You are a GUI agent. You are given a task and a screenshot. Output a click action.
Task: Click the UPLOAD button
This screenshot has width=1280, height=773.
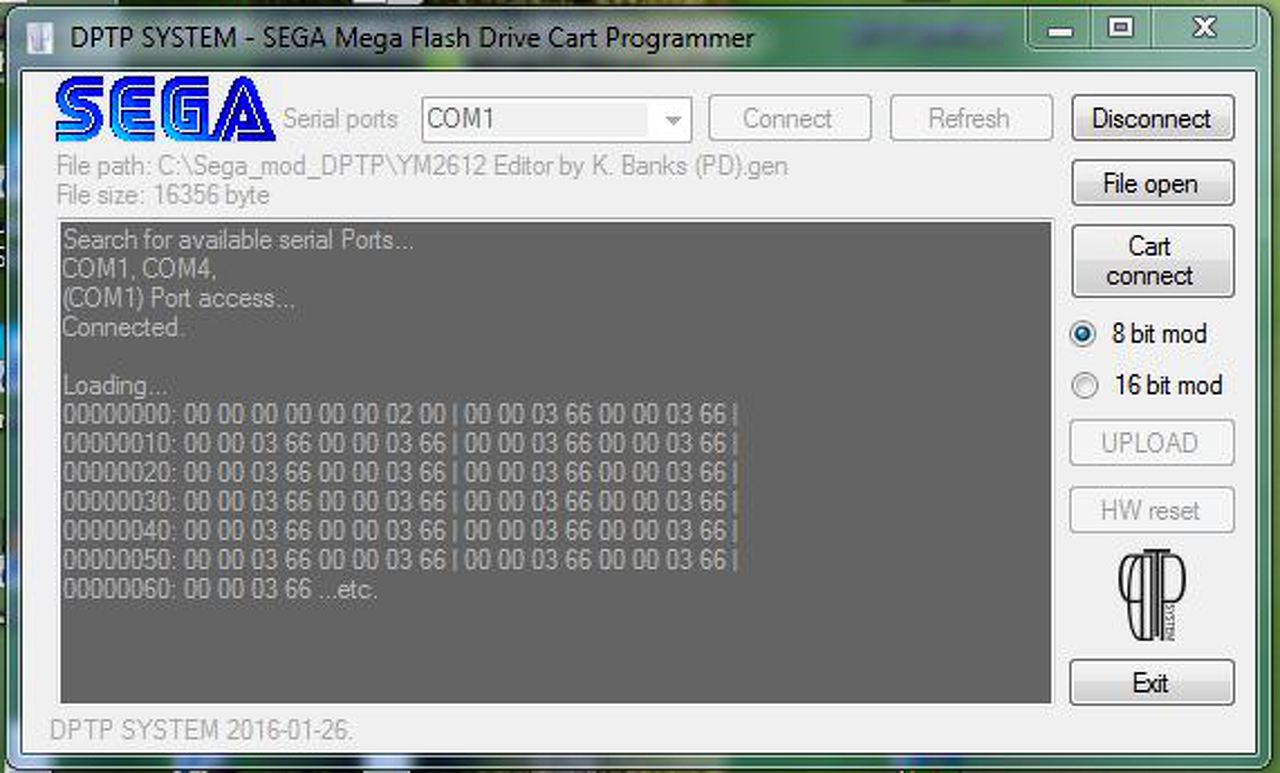[1151, 443]
